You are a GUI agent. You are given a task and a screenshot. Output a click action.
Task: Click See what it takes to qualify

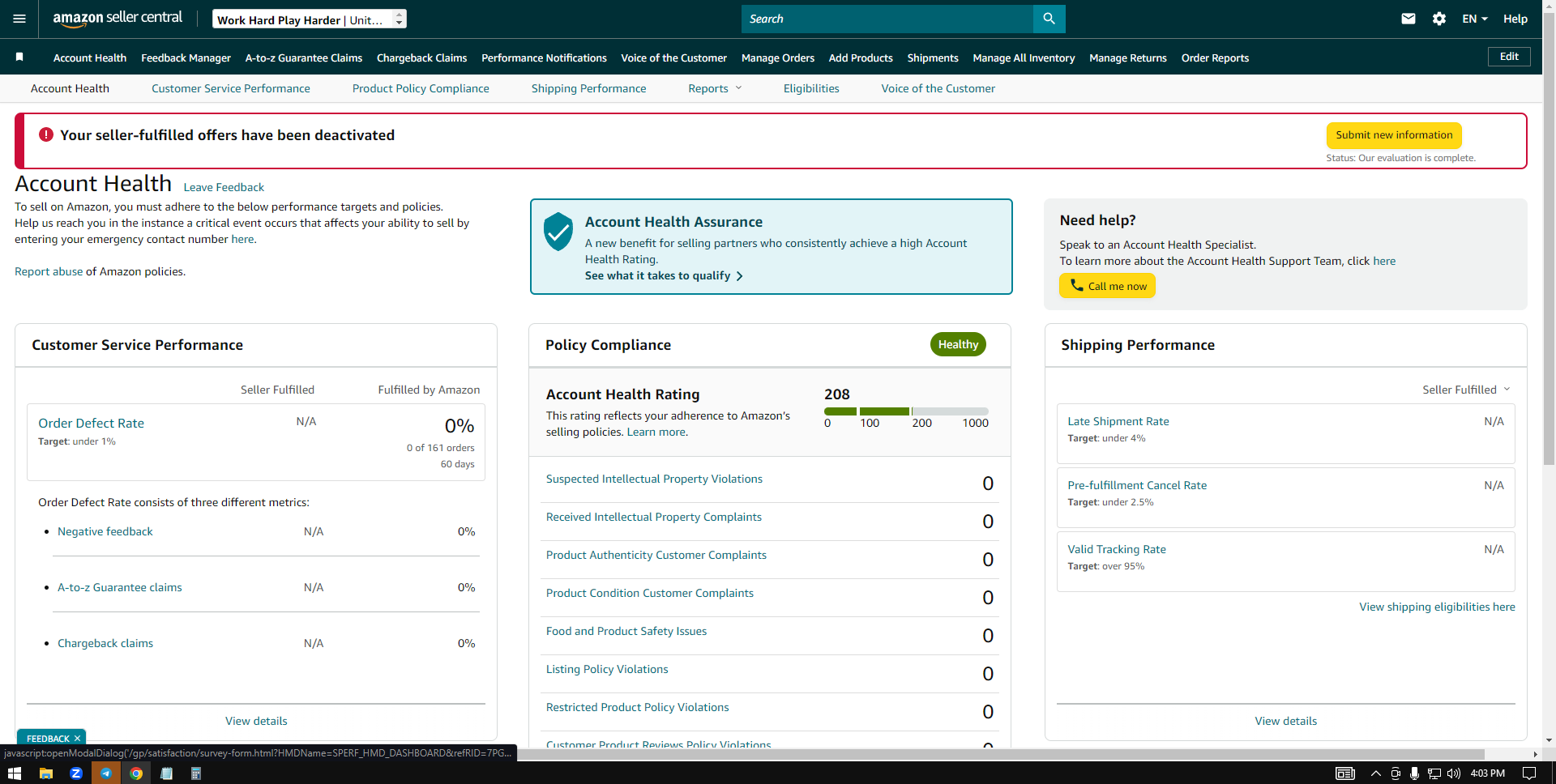664,275
